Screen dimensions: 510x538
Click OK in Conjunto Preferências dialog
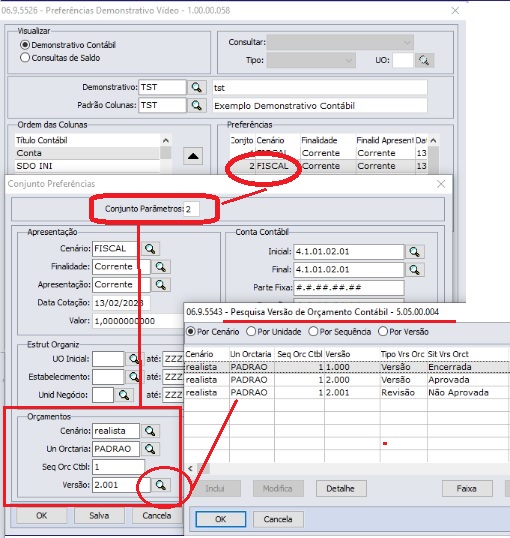42,516
